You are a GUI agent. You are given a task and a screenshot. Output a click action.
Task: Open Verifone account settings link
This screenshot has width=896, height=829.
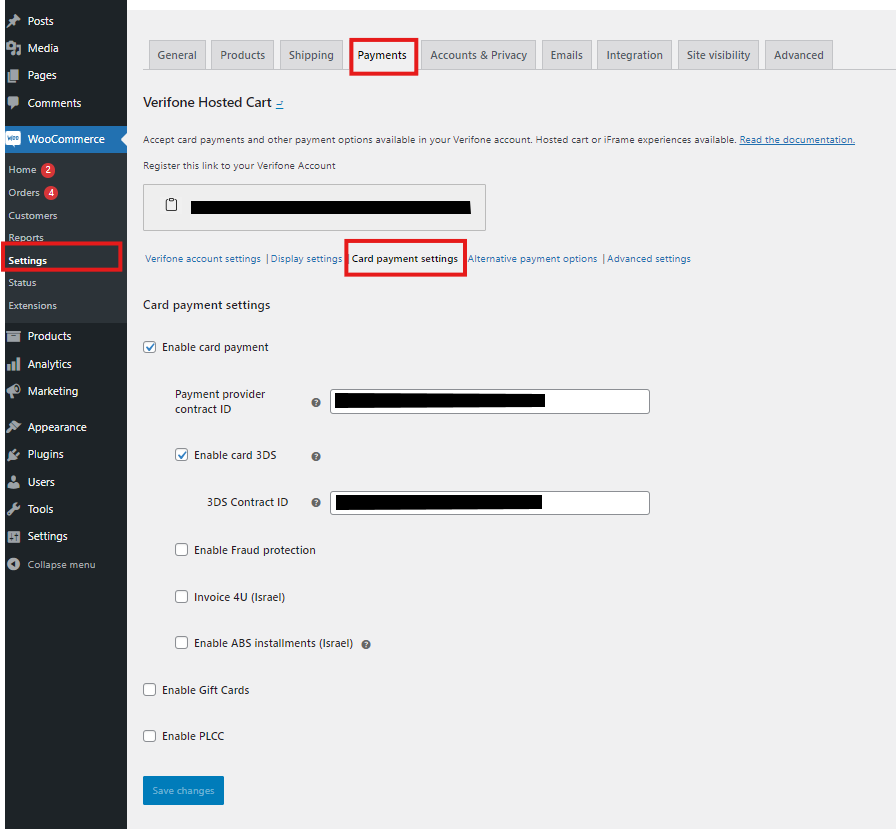203,259
